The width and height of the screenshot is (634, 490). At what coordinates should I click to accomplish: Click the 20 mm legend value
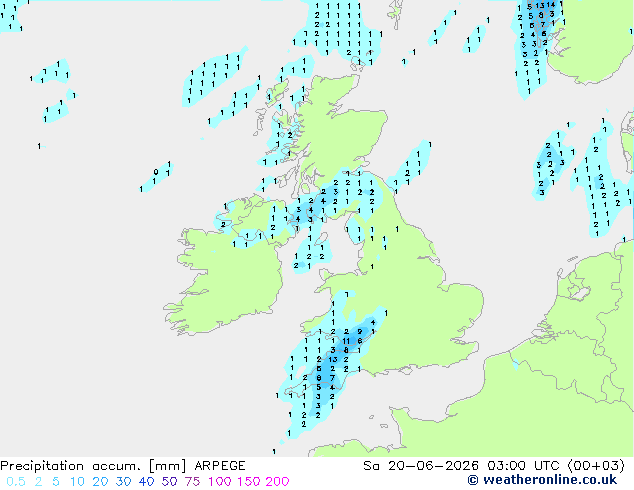tap(100, 482)
